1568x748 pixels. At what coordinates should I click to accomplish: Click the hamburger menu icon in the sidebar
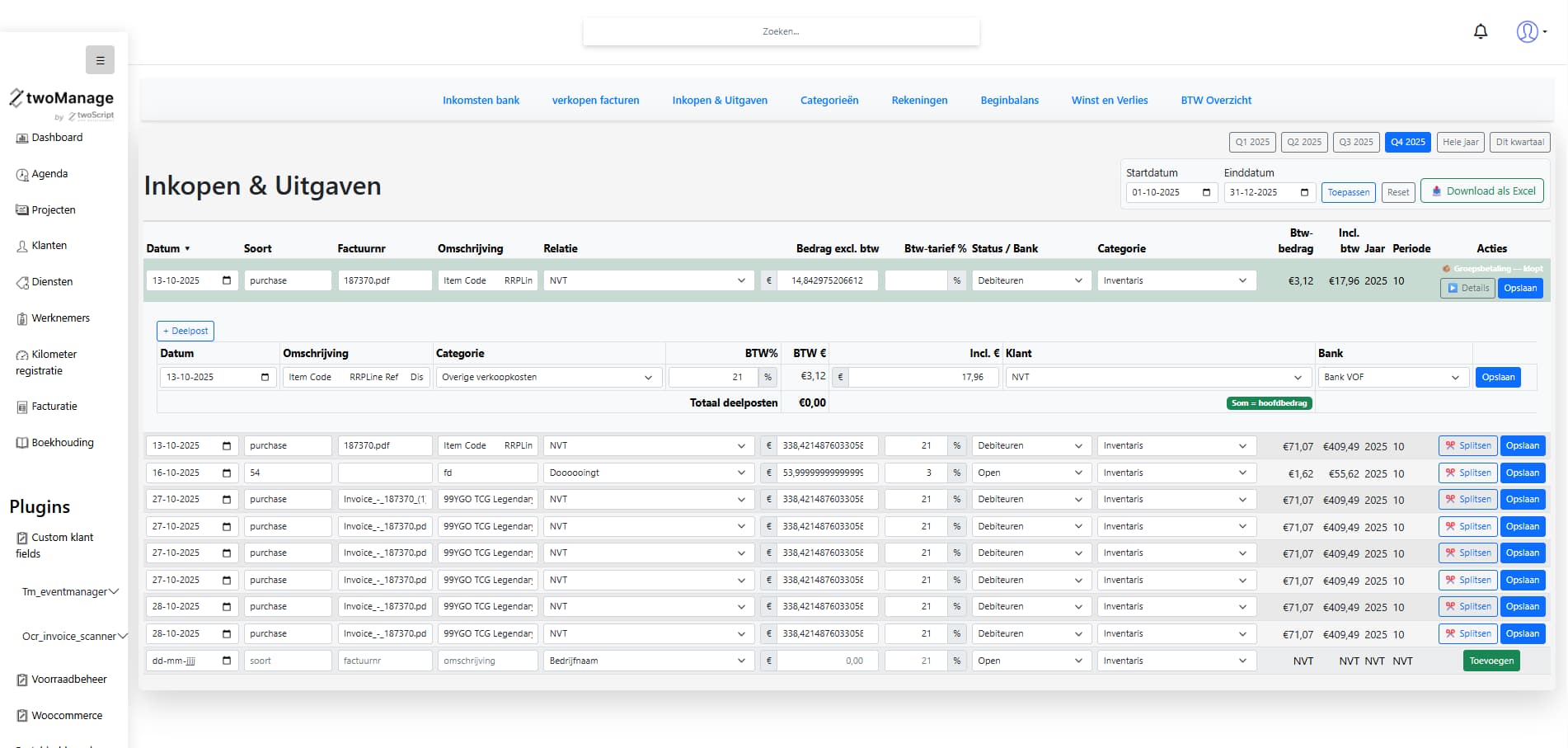click(x=100, y=60)
